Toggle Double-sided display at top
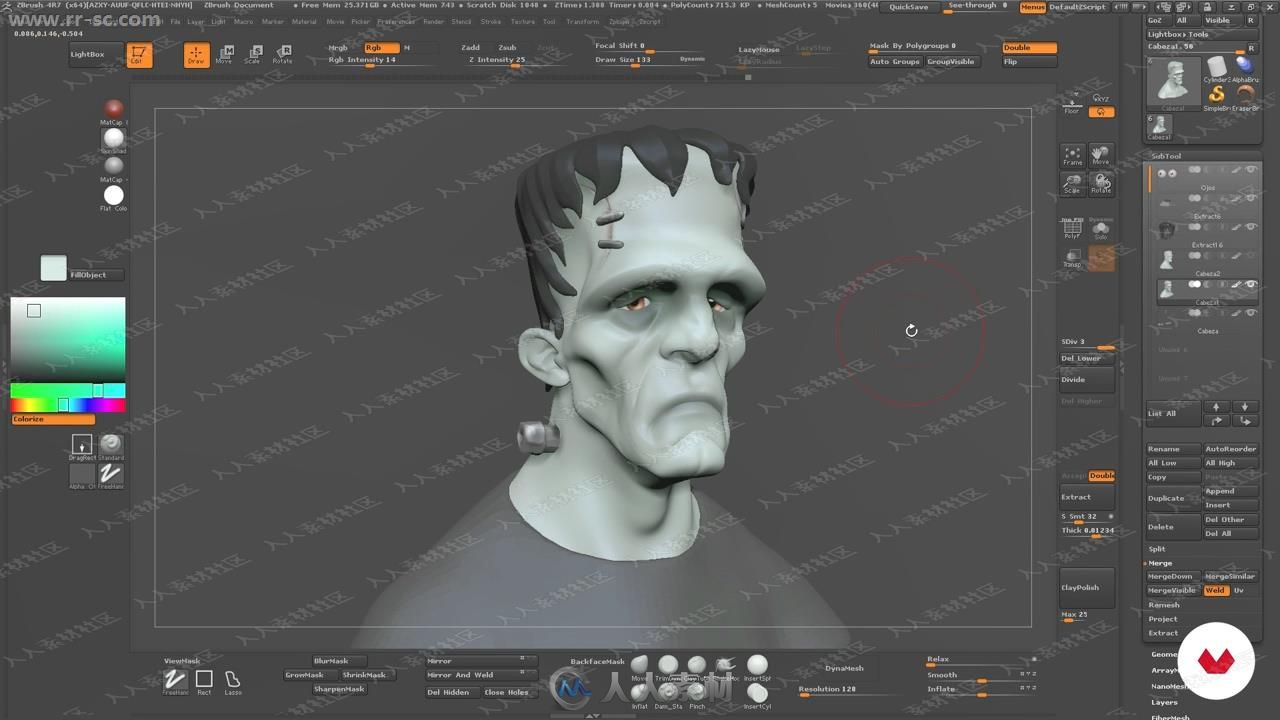 (x=1029, y=48)
